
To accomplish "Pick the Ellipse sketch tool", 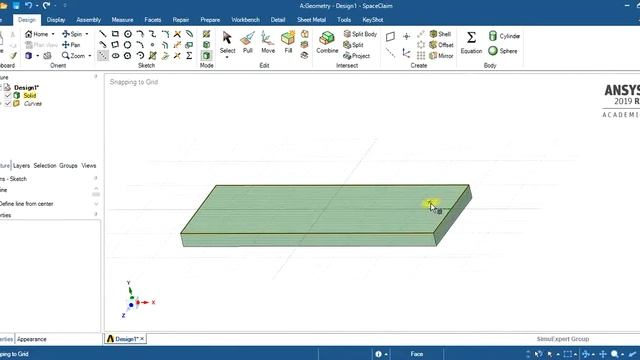I will click(116, 56).
